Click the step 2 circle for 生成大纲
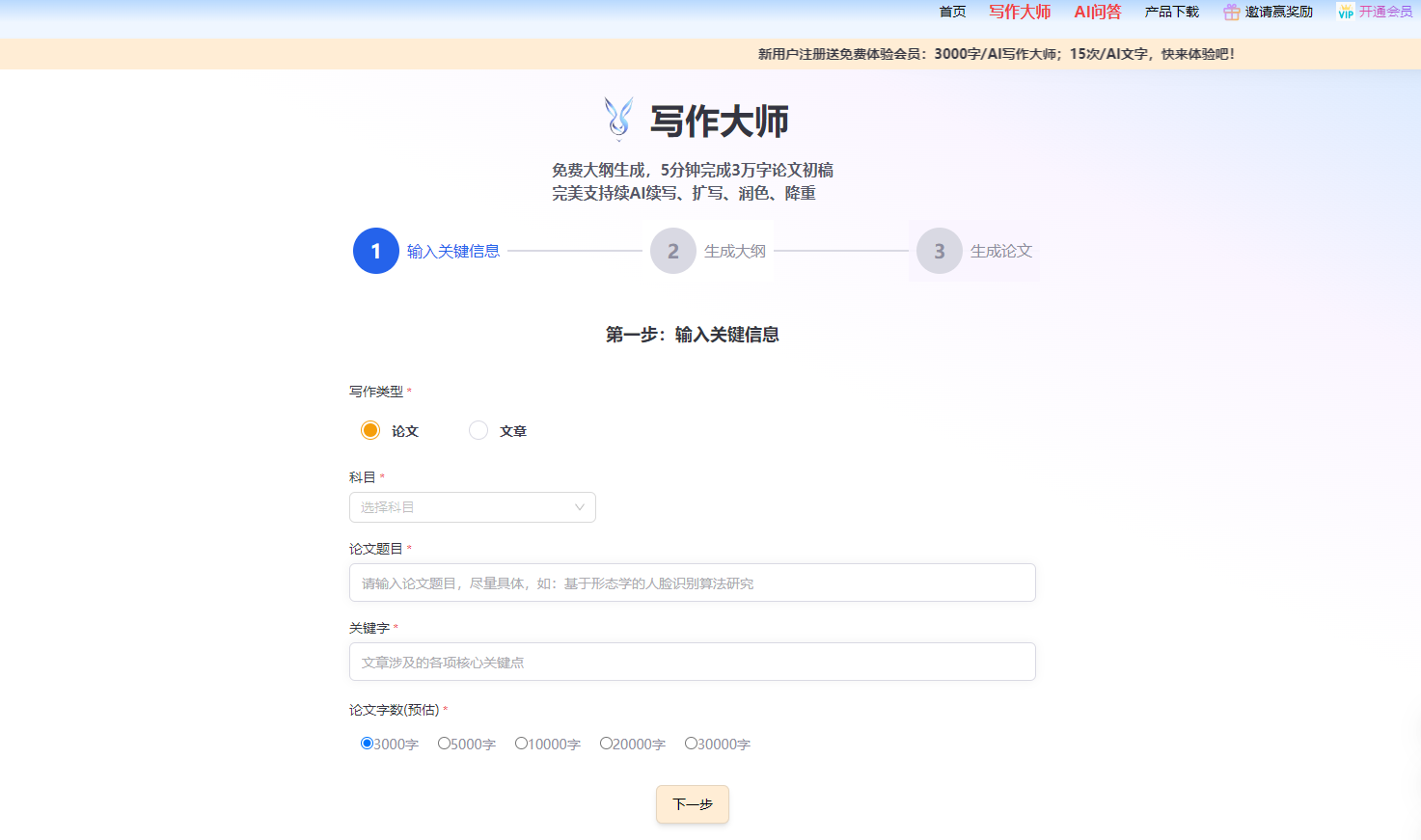The height and width of the screenshot is (840, 1421). pos(672,251)
